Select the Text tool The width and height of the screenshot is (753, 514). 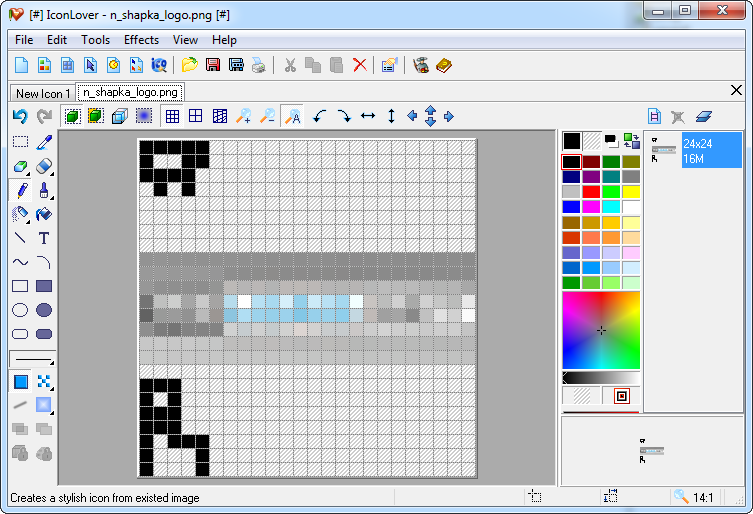pos(44,239)
